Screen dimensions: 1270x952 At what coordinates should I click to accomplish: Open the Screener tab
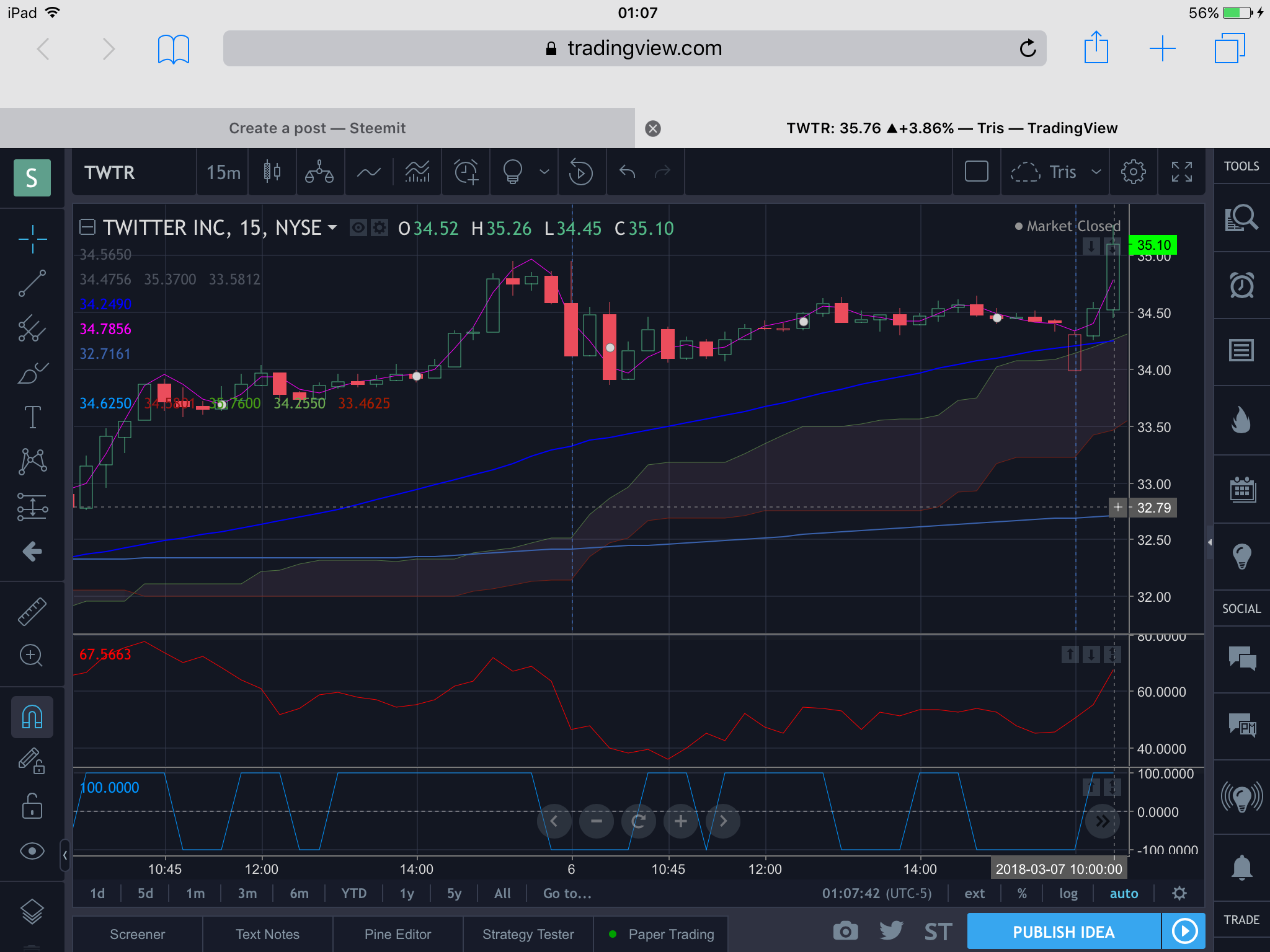(138, 933)
